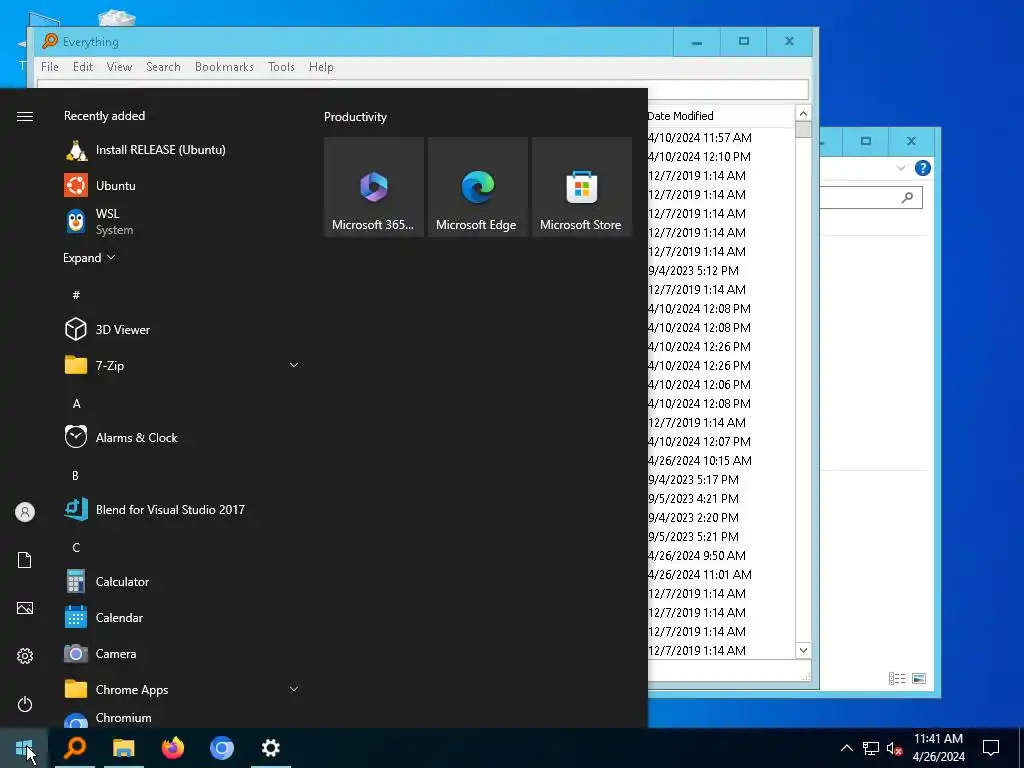Open the Microsoft Store tile
Image resolution: width=1024 pixels, height=768 pixels.
point(582,187)
